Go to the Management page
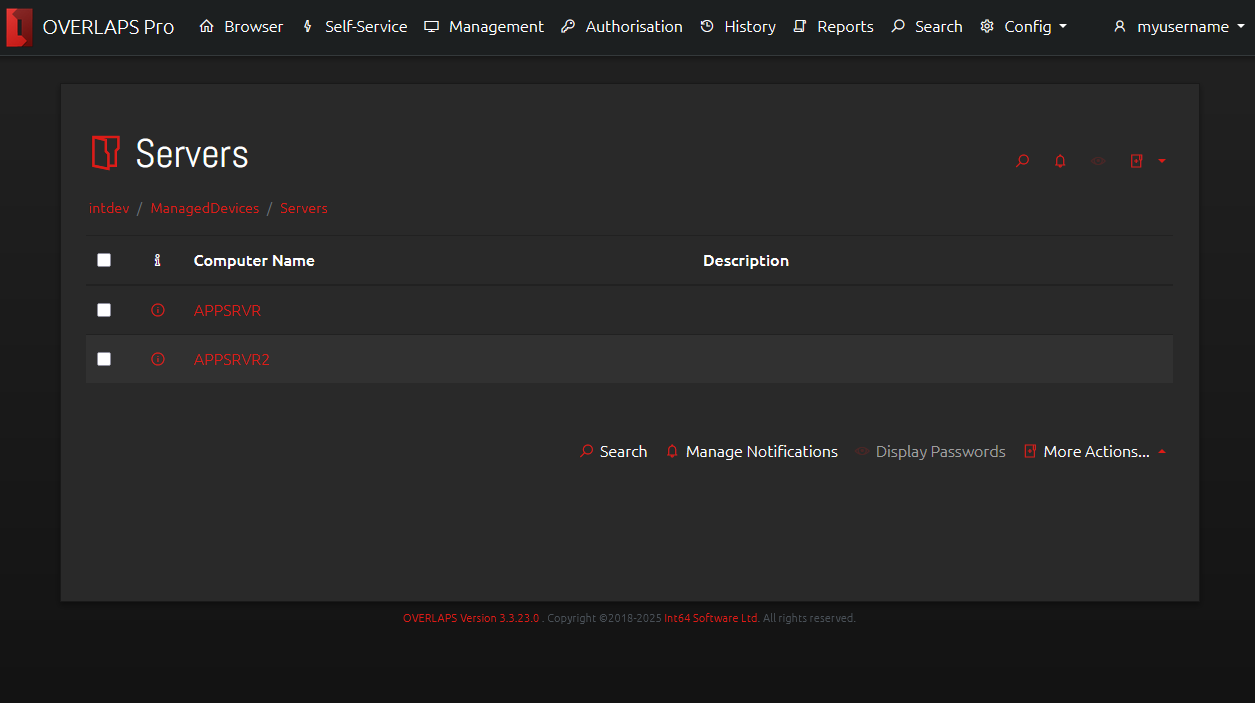 click(484, 27)
